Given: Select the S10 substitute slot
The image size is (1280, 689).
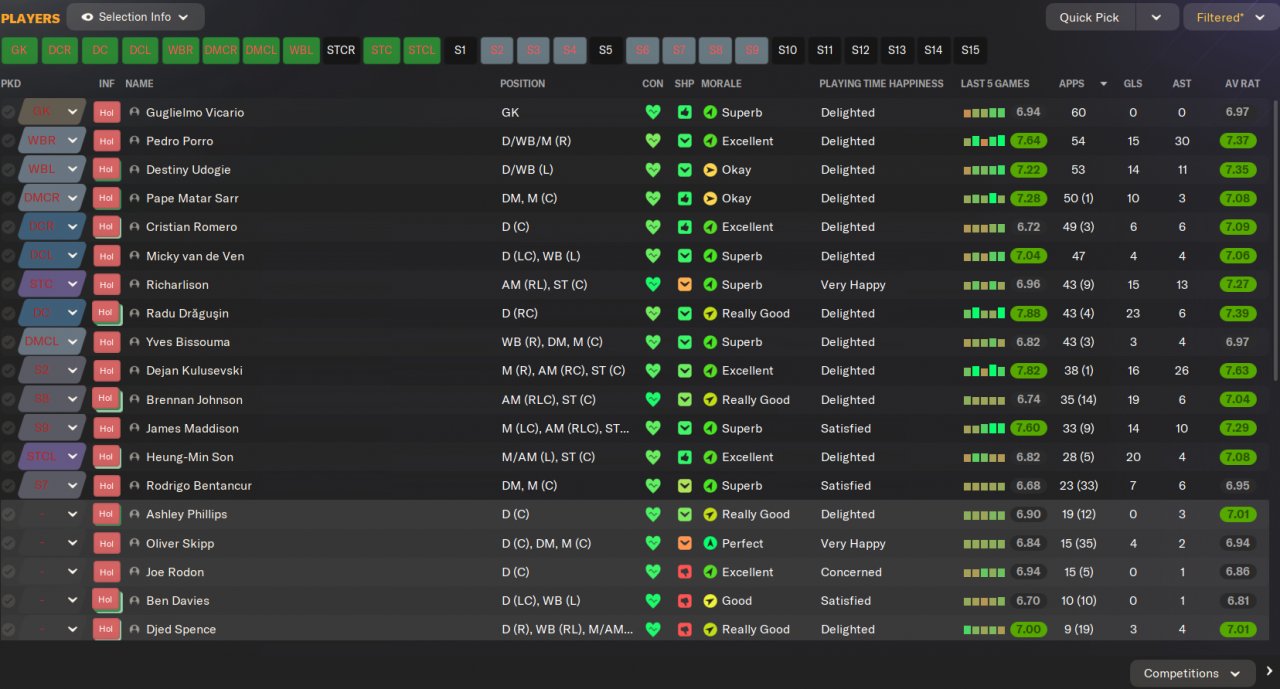Looking at the screenshot, I should [x=788, y=50].
